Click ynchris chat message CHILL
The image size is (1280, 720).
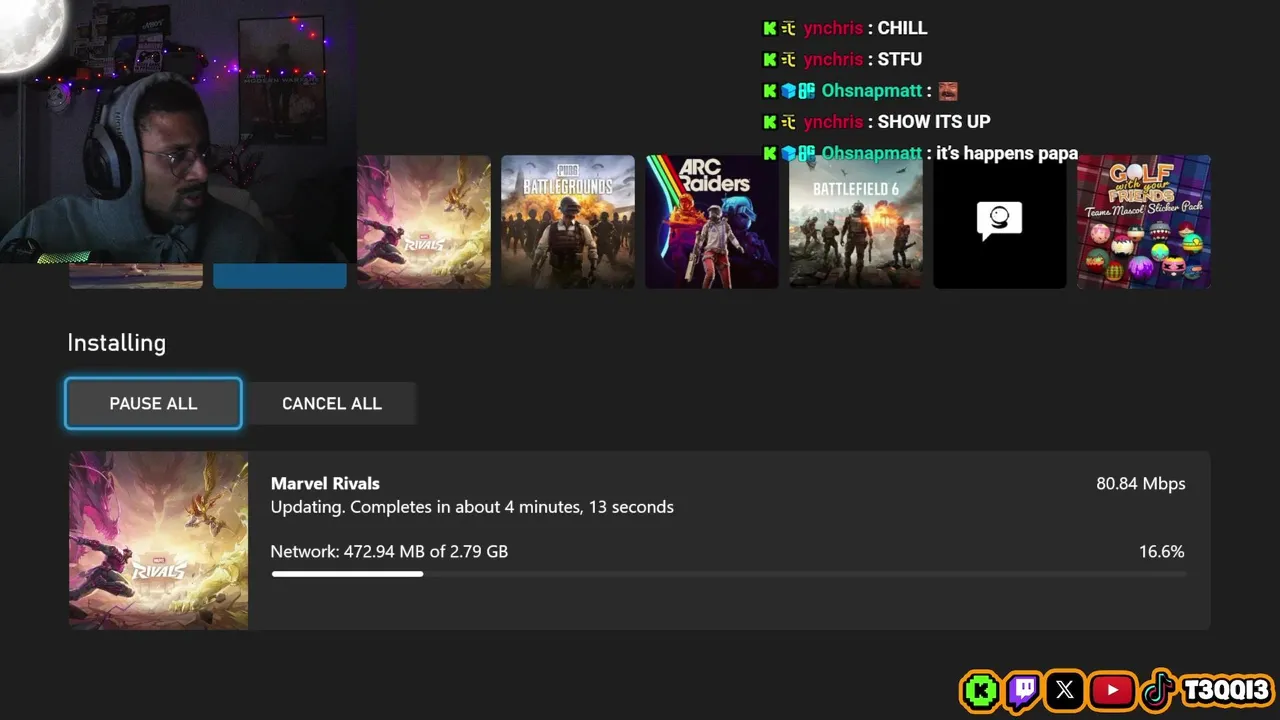tap(845, 28)
